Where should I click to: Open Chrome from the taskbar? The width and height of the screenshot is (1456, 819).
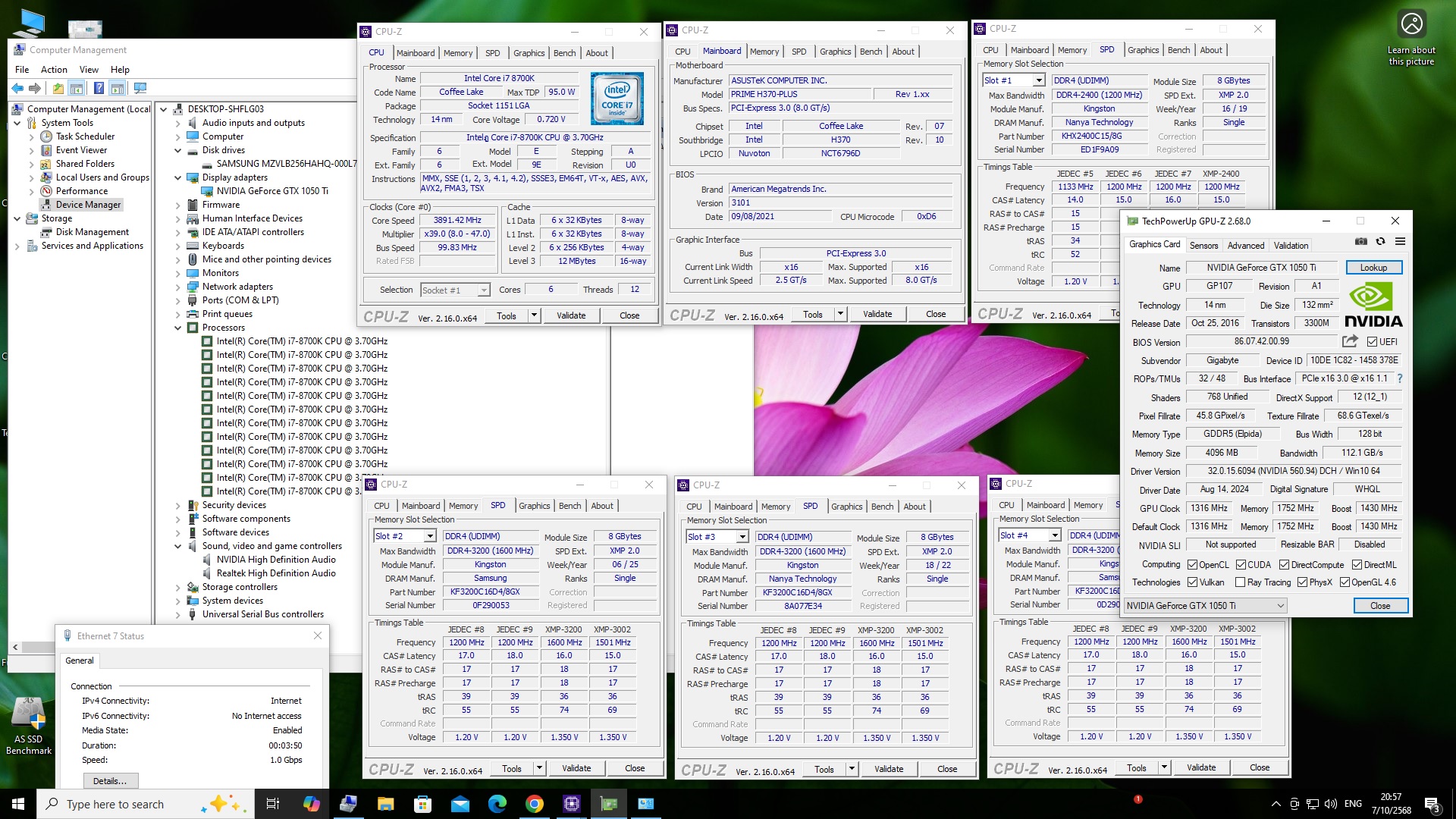tap(535, 804)
